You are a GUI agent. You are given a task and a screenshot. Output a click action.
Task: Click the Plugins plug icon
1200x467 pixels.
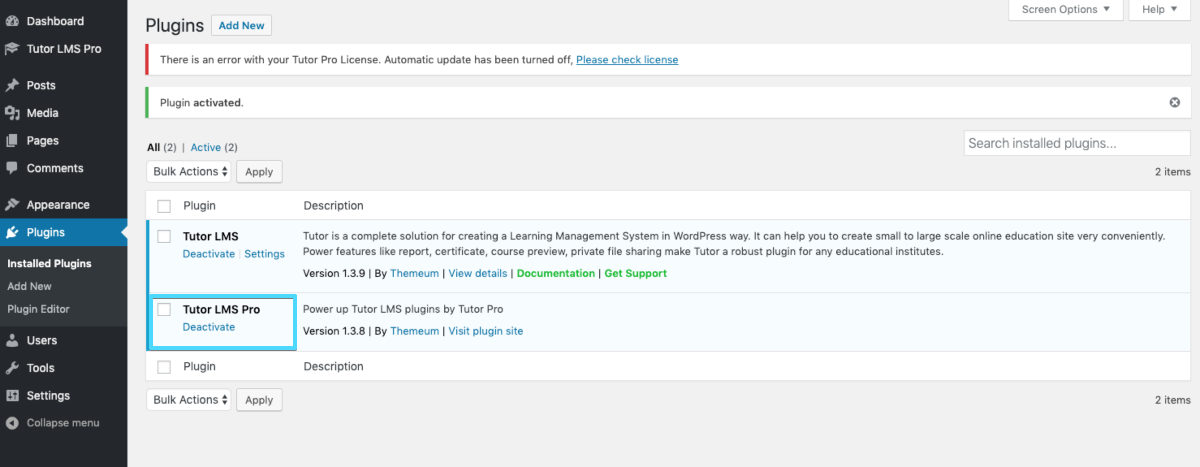tap(12, 233)
